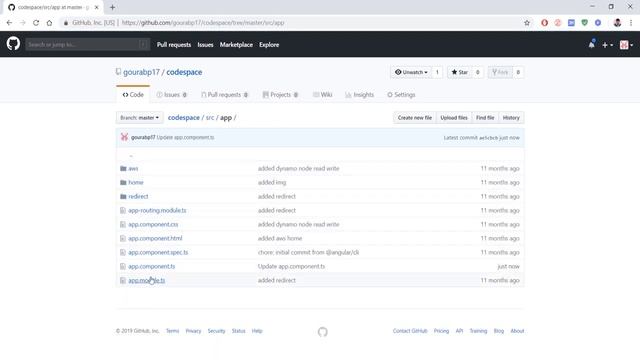640x360 pixels.
Task: Open Chrome profile avatar
Action: click(617, 23)
